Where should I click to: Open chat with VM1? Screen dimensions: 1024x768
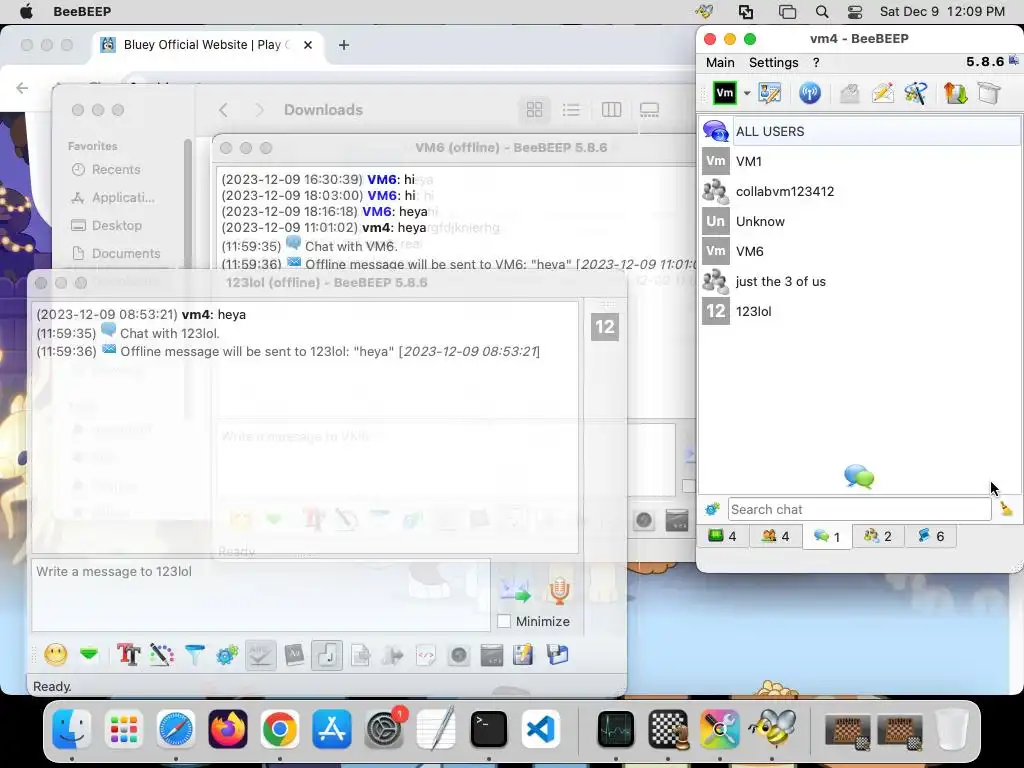coord(859,161)
